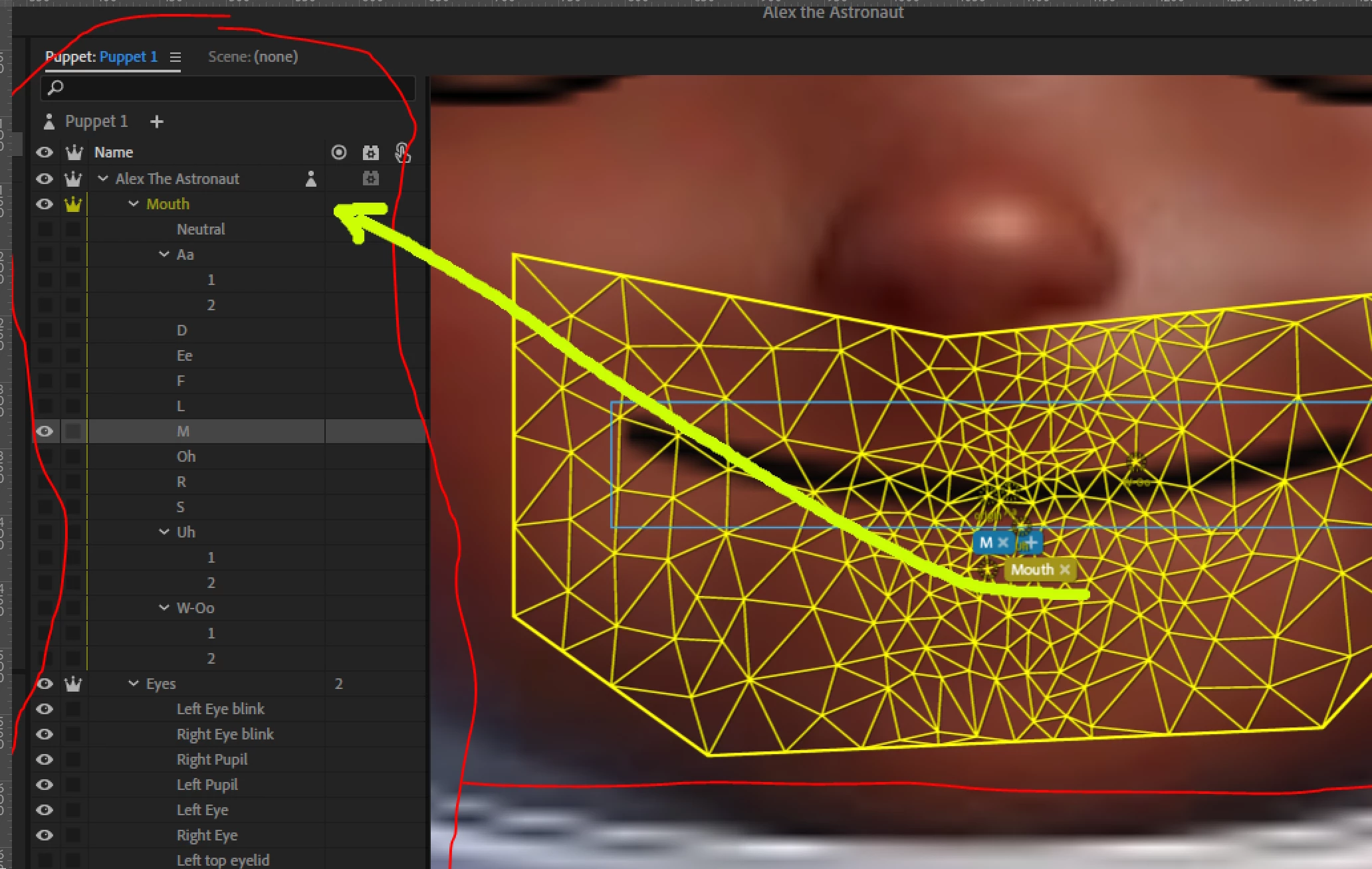
Task: Collapse the Mouth group
Action: [x=134, y=204]
